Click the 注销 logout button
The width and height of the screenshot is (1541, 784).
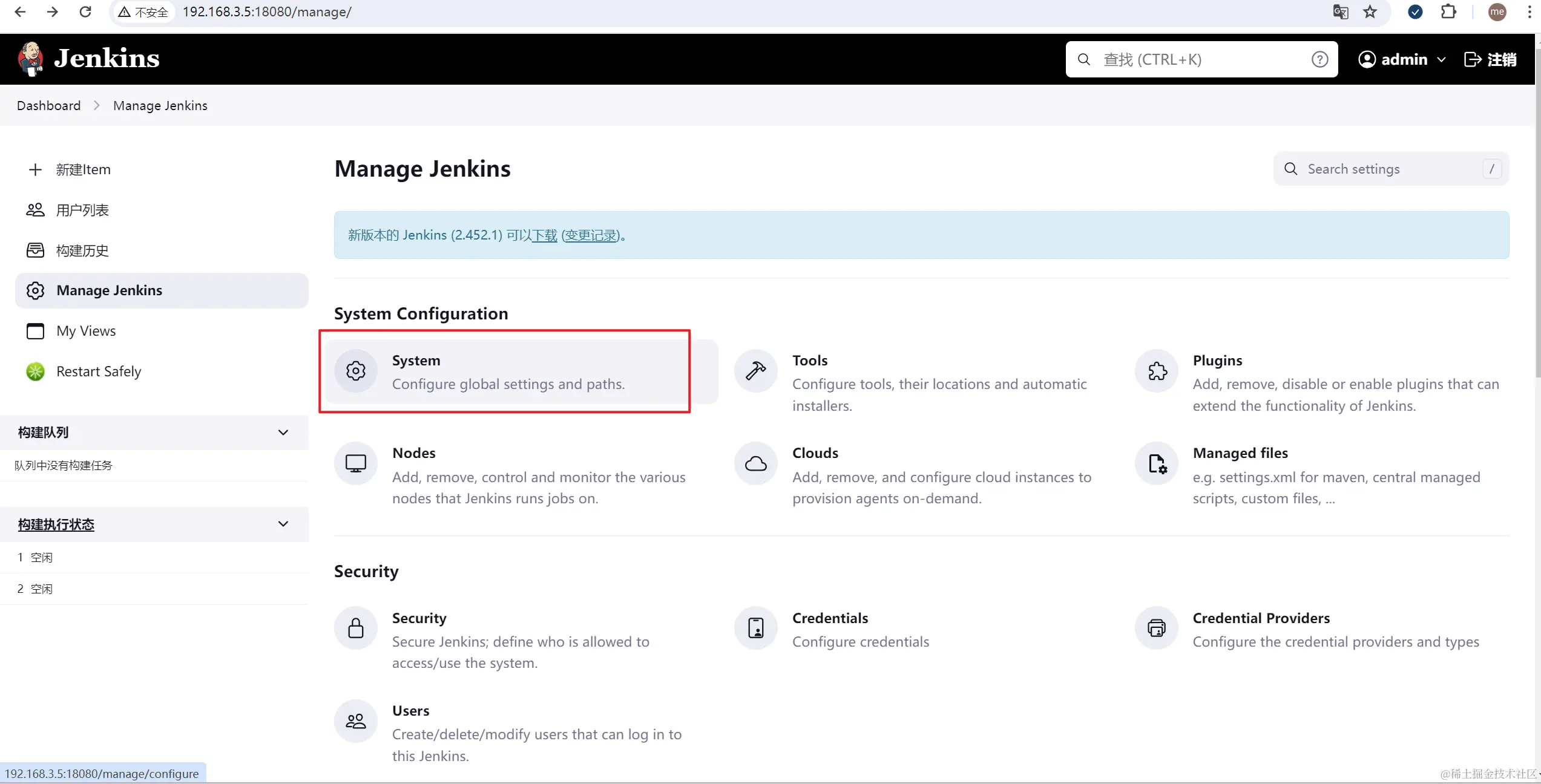(1490, 59)
